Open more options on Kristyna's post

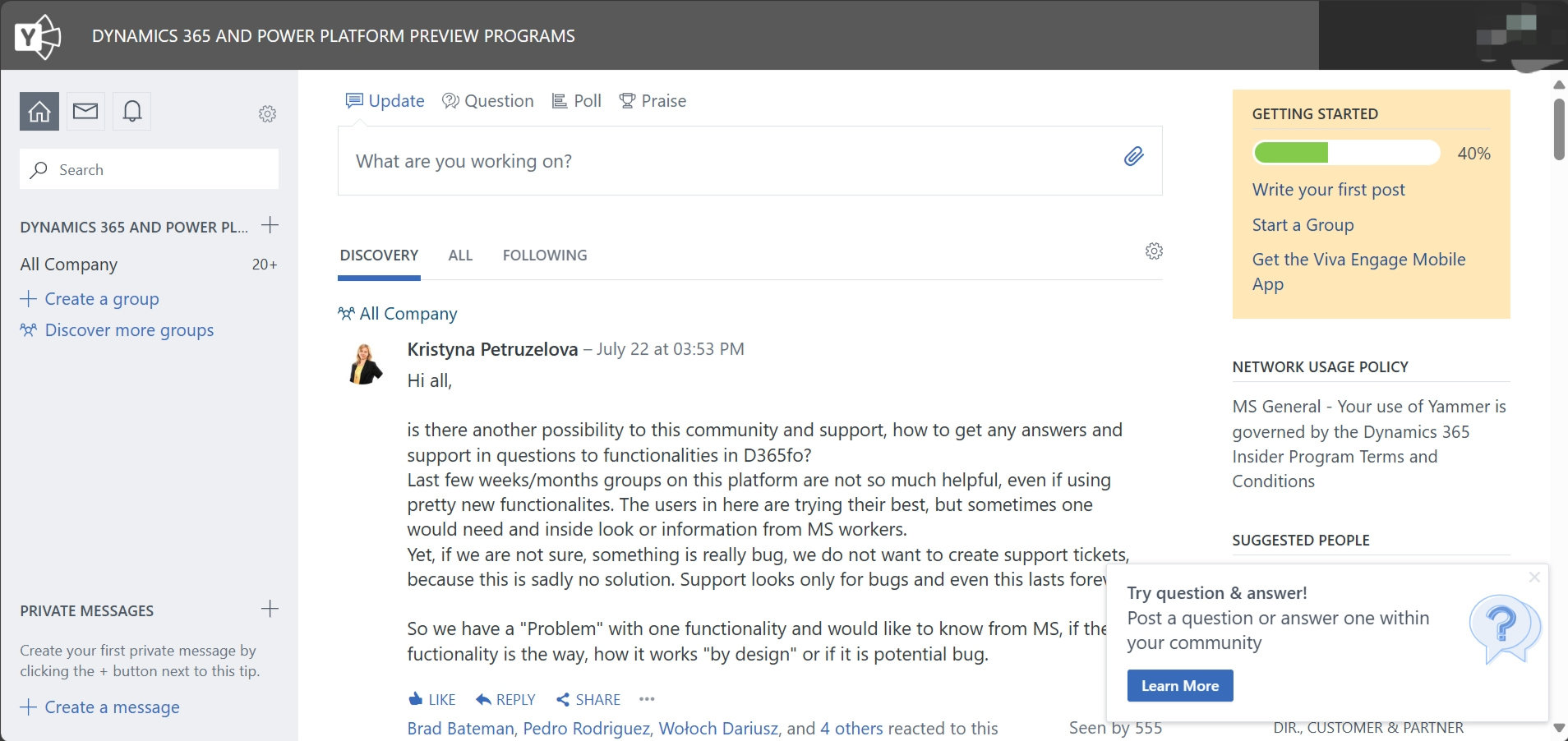(646, 699)
